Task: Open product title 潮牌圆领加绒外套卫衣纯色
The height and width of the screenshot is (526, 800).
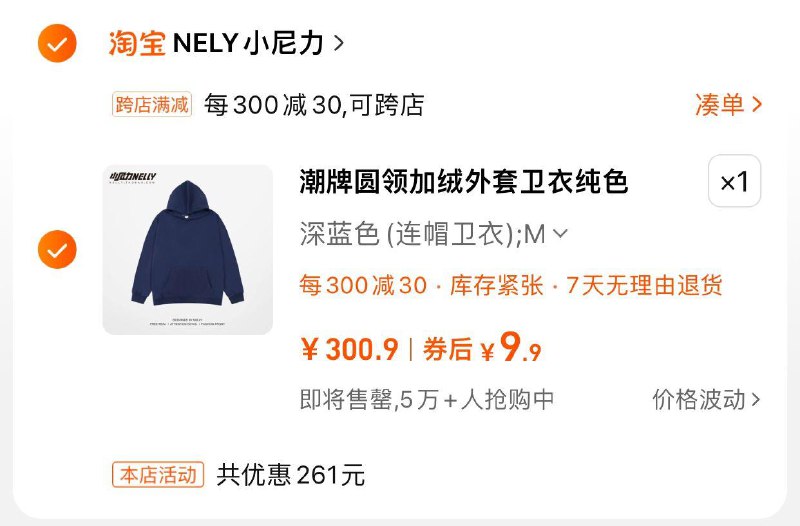Action: pos(463,182)
